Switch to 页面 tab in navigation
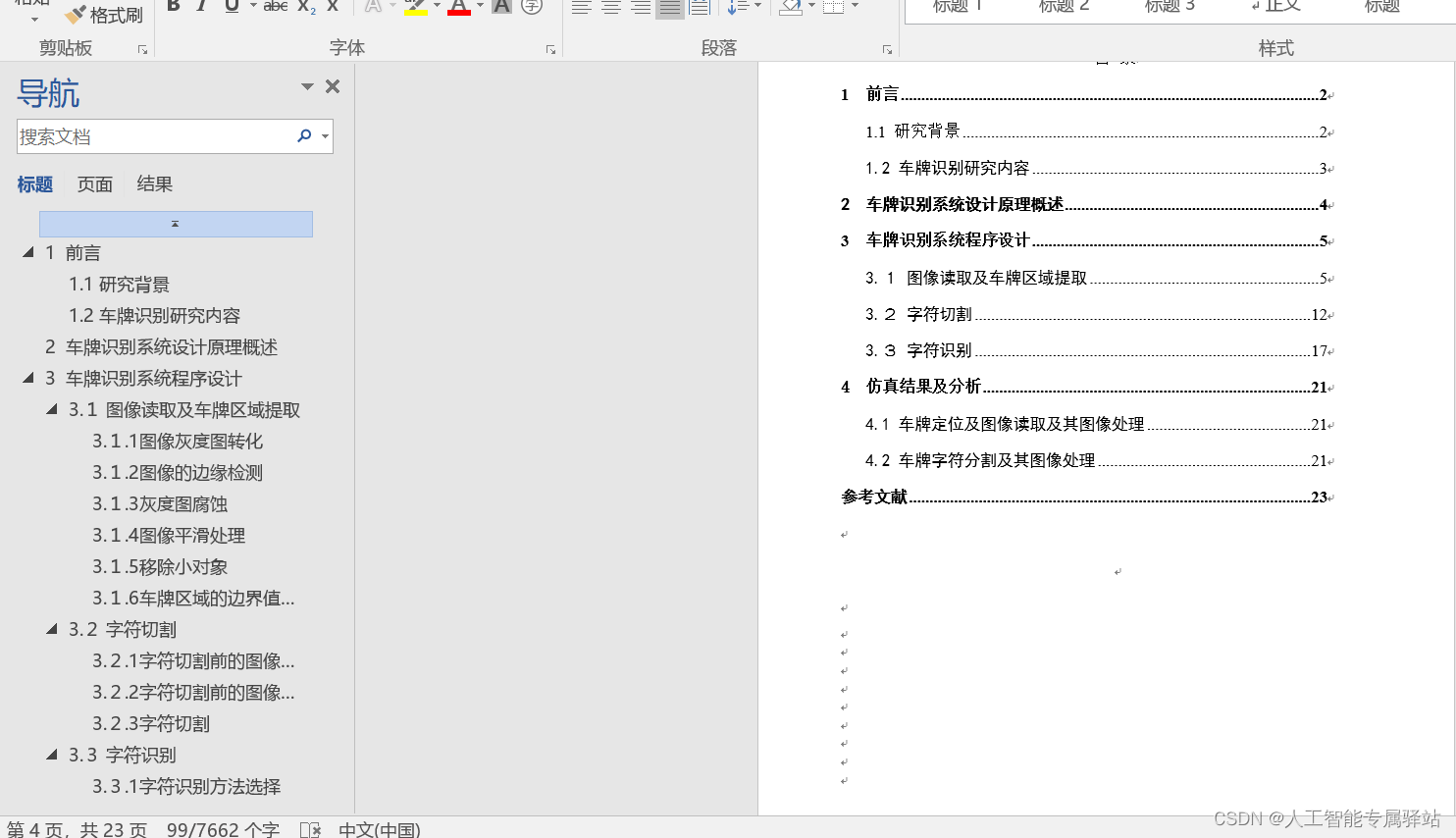 (x=95, y=183)
